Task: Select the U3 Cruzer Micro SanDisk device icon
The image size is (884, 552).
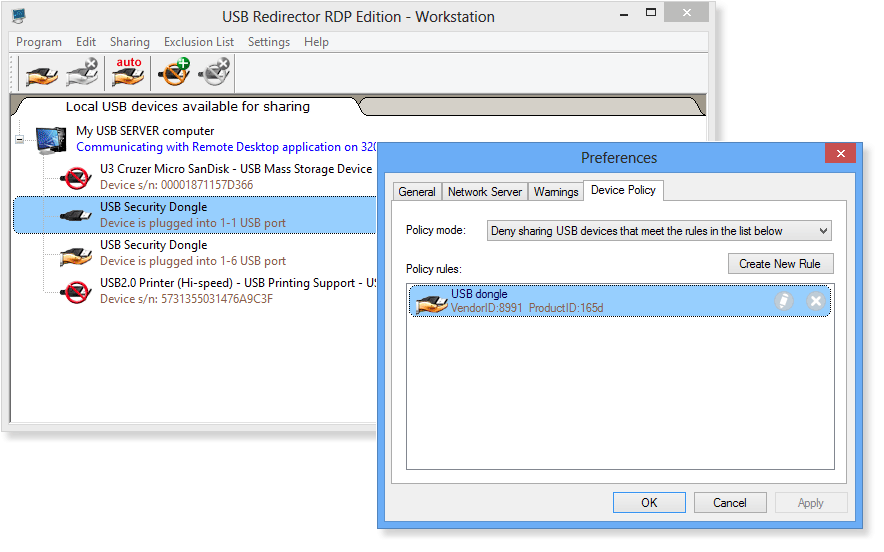Action: [x=76, y=177]
